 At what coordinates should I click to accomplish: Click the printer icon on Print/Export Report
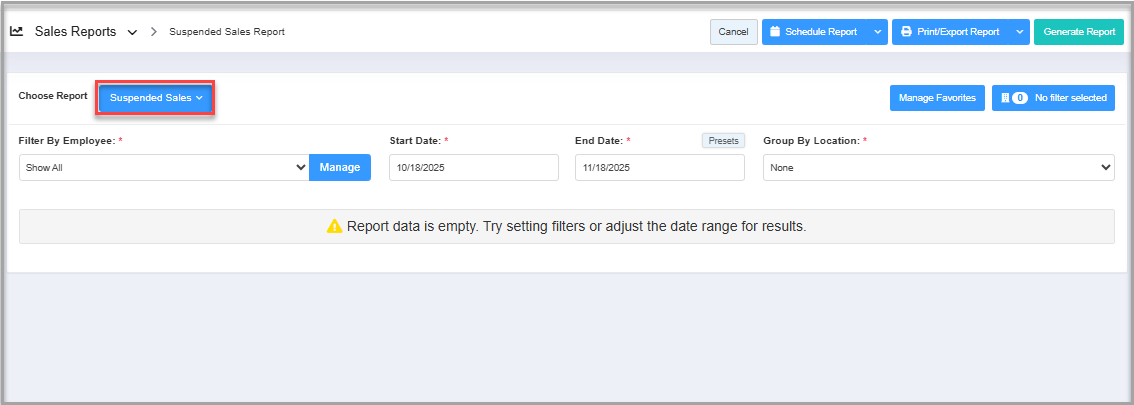(x=906, y=32)
